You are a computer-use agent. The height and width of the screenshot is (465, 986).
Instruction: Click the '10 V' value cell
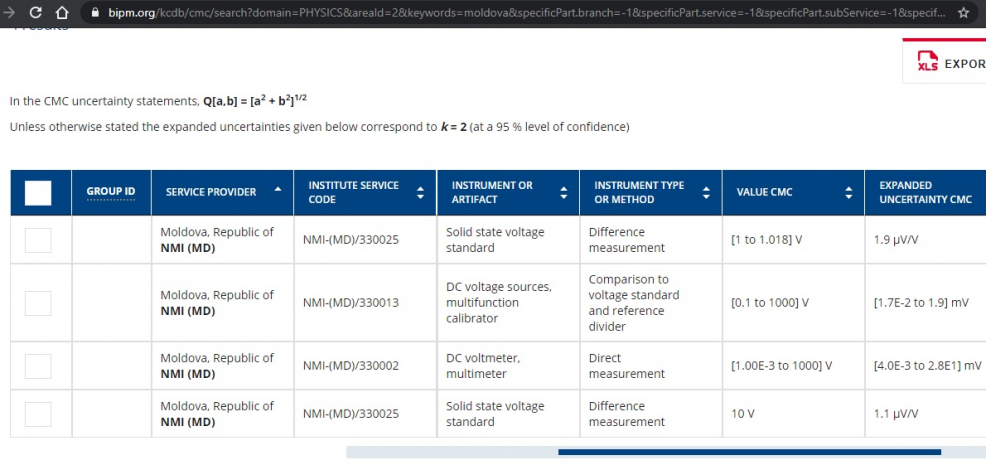[x=794, y=414]
